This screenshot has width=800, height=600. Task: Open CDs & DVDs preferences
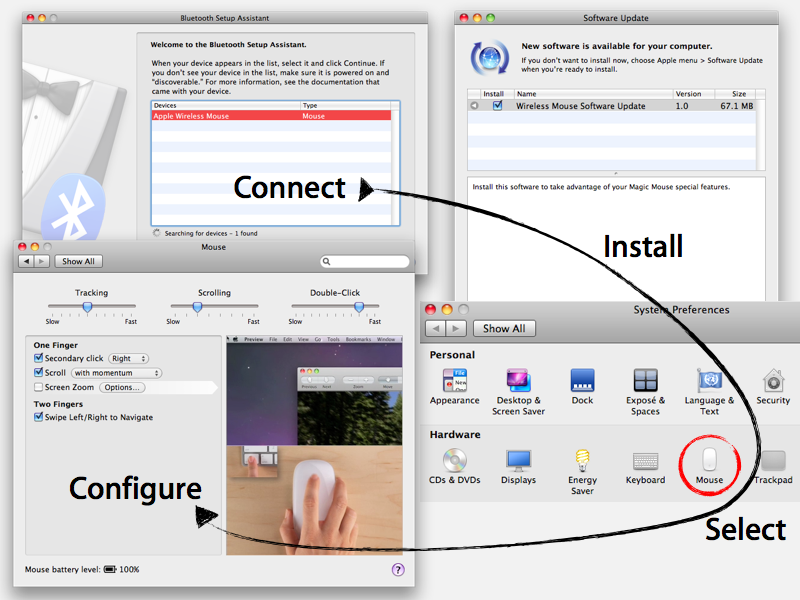(x=455, y=466)
